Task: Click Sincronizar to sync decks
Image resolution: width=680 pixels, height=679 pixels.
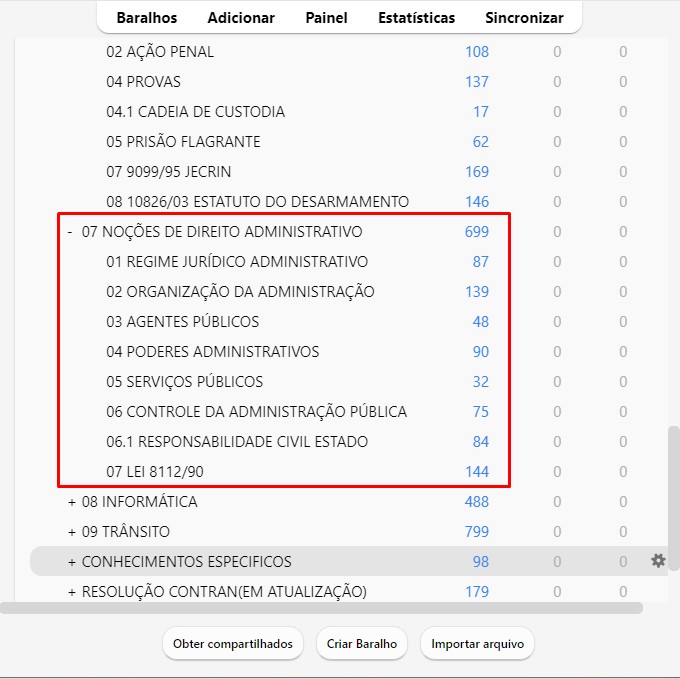Action: click(x=524, y=18)
